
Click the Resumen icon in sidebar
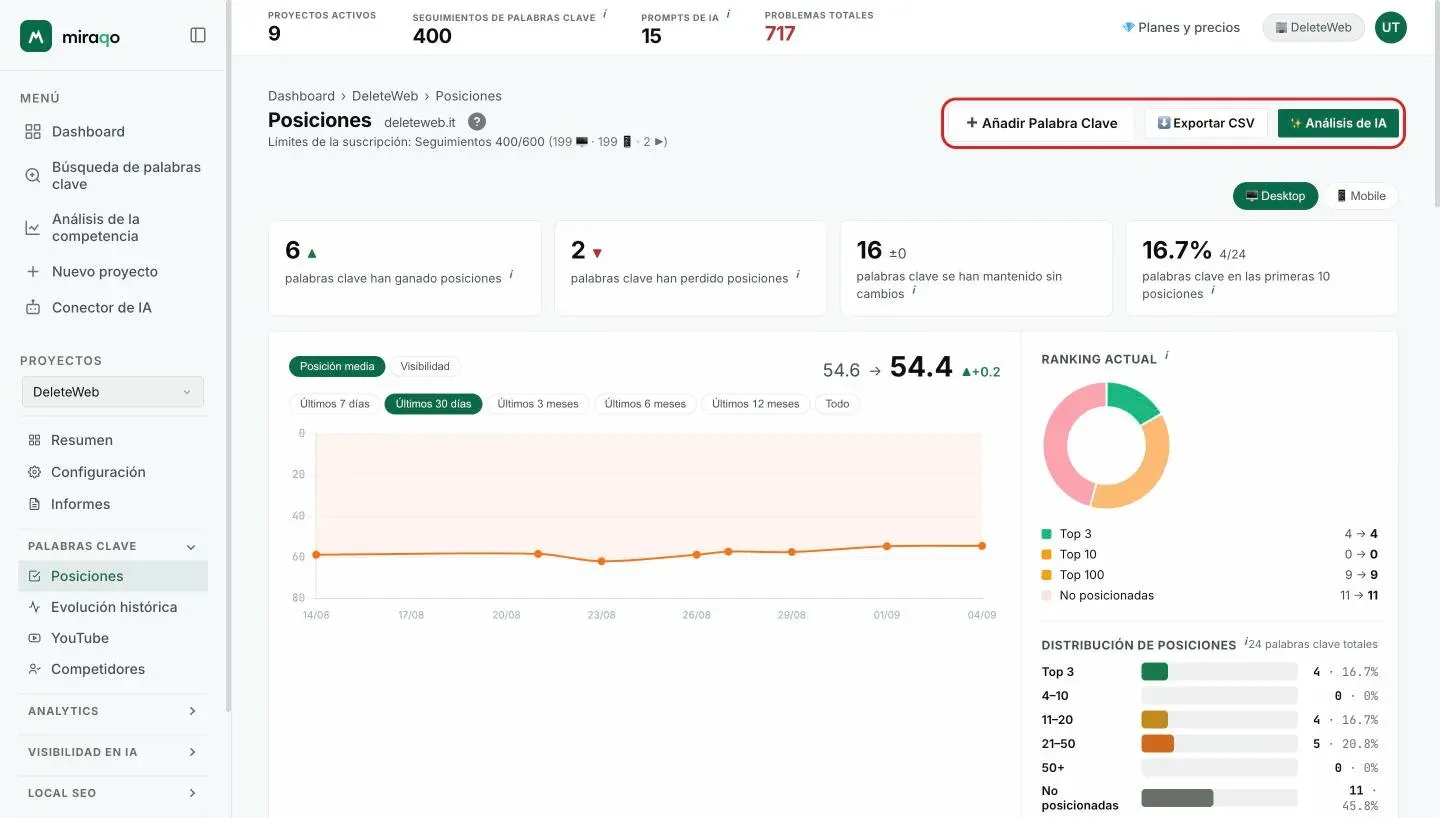click(35, 440)
